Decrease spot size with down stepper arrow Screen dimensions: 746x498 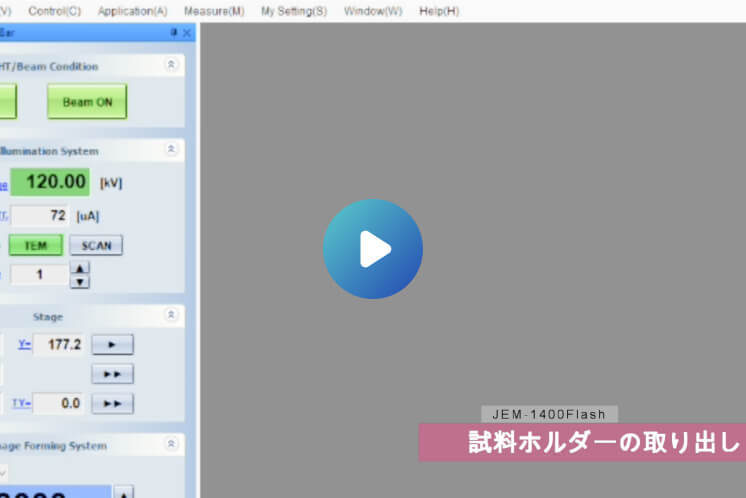point(80,281)
